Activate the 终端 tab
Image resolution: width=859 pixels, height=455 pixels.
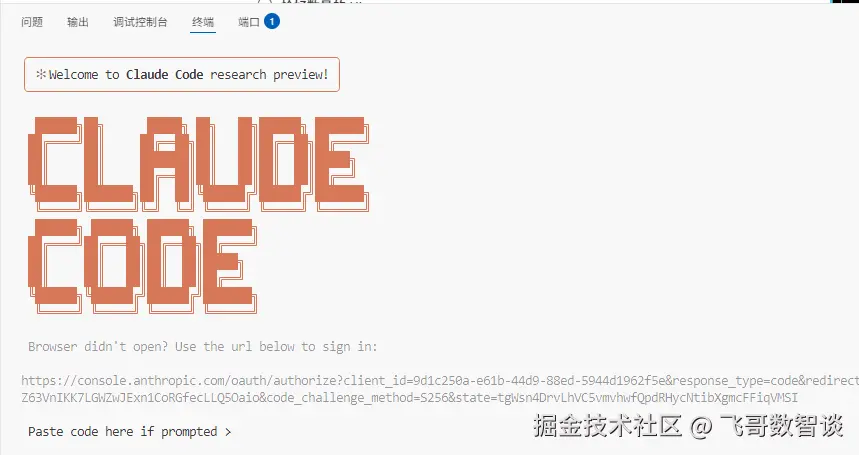tap(203, 22)
